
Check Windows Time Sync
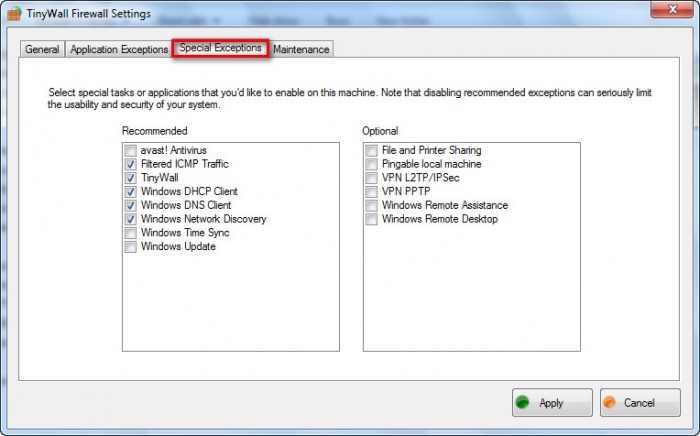pos(130,233)
